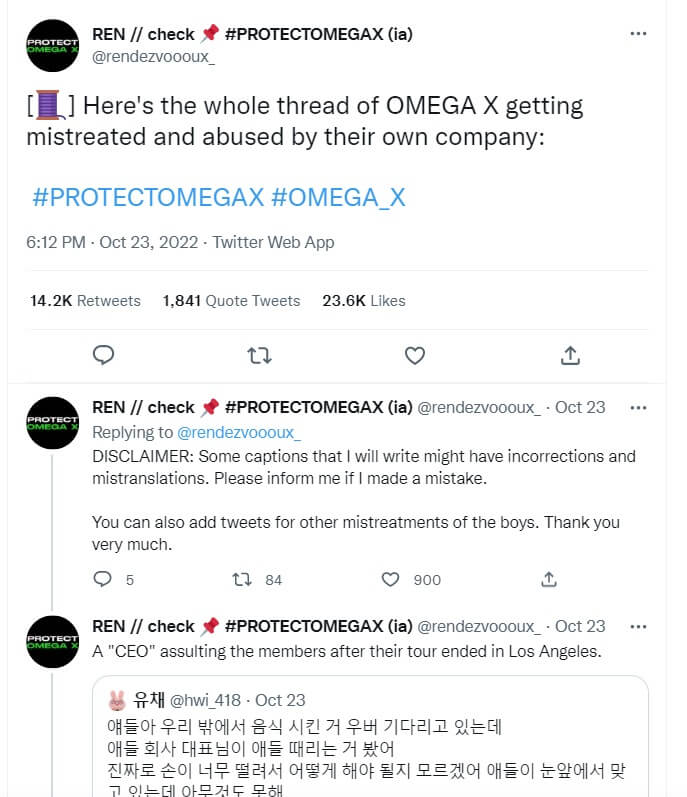The width and height of the screenshot is (687, 797).
Task: Open more options on the CEO tweet
Action: pyautogui.click(x=638, y=626)
